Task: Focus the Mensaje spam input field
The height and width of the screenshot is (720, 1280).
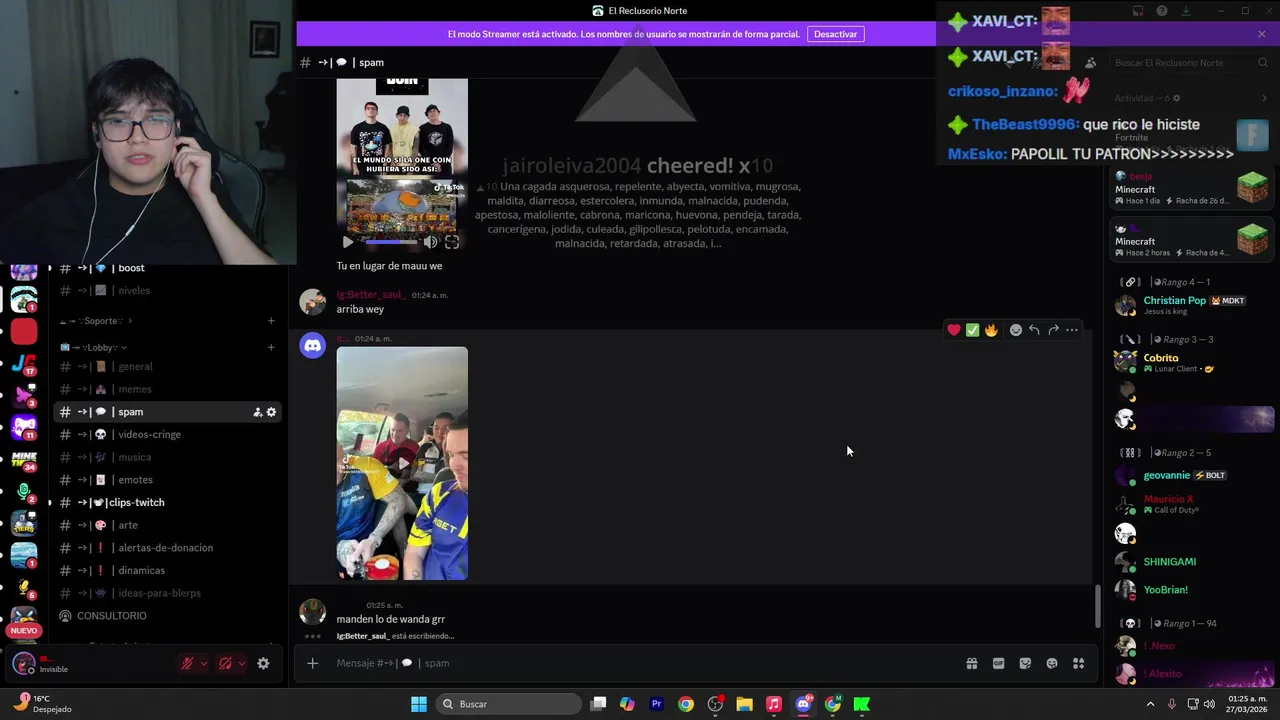Action: 640,663
